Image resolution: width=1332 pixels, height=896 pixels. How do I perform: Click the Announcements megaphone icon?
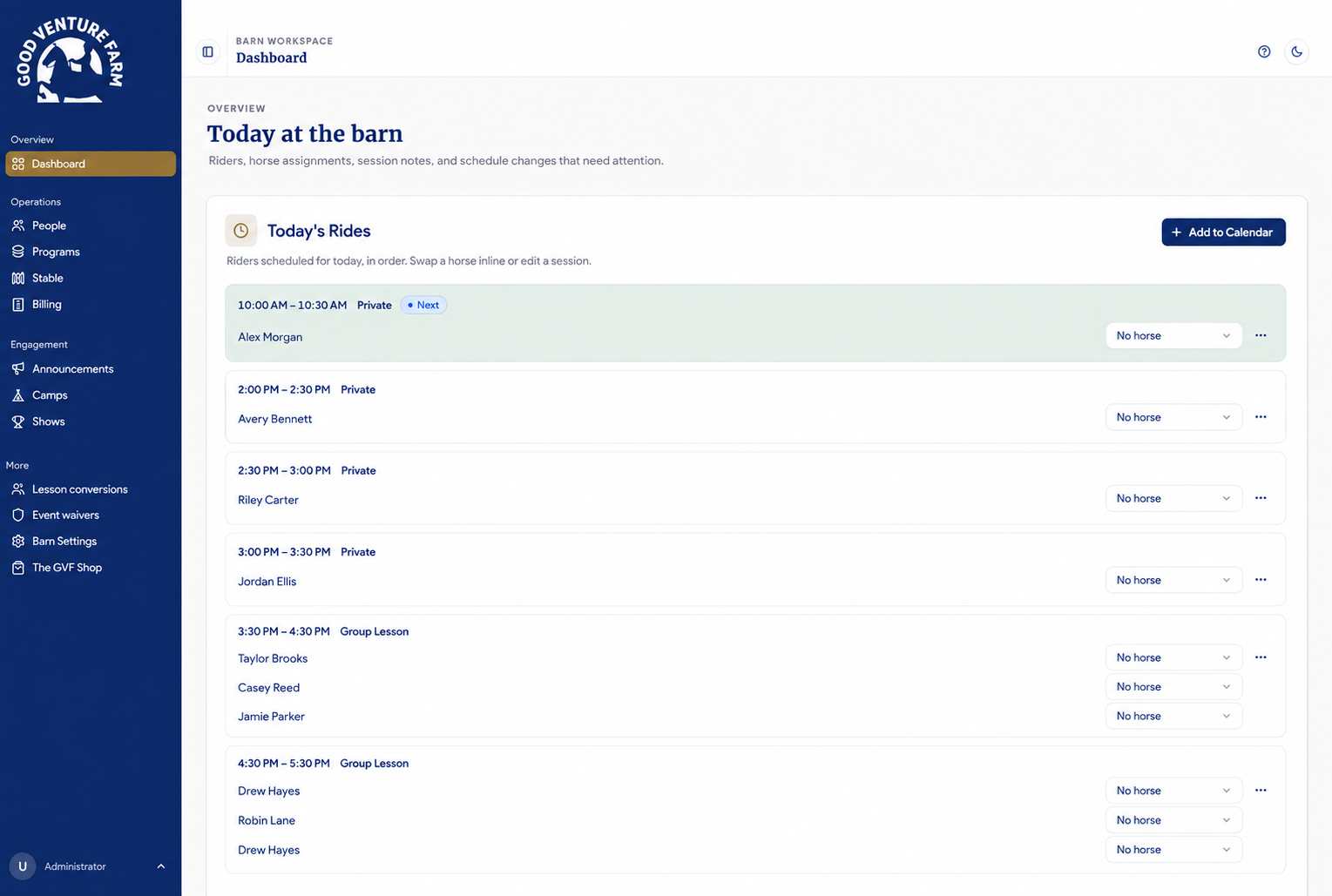point(18,369)
